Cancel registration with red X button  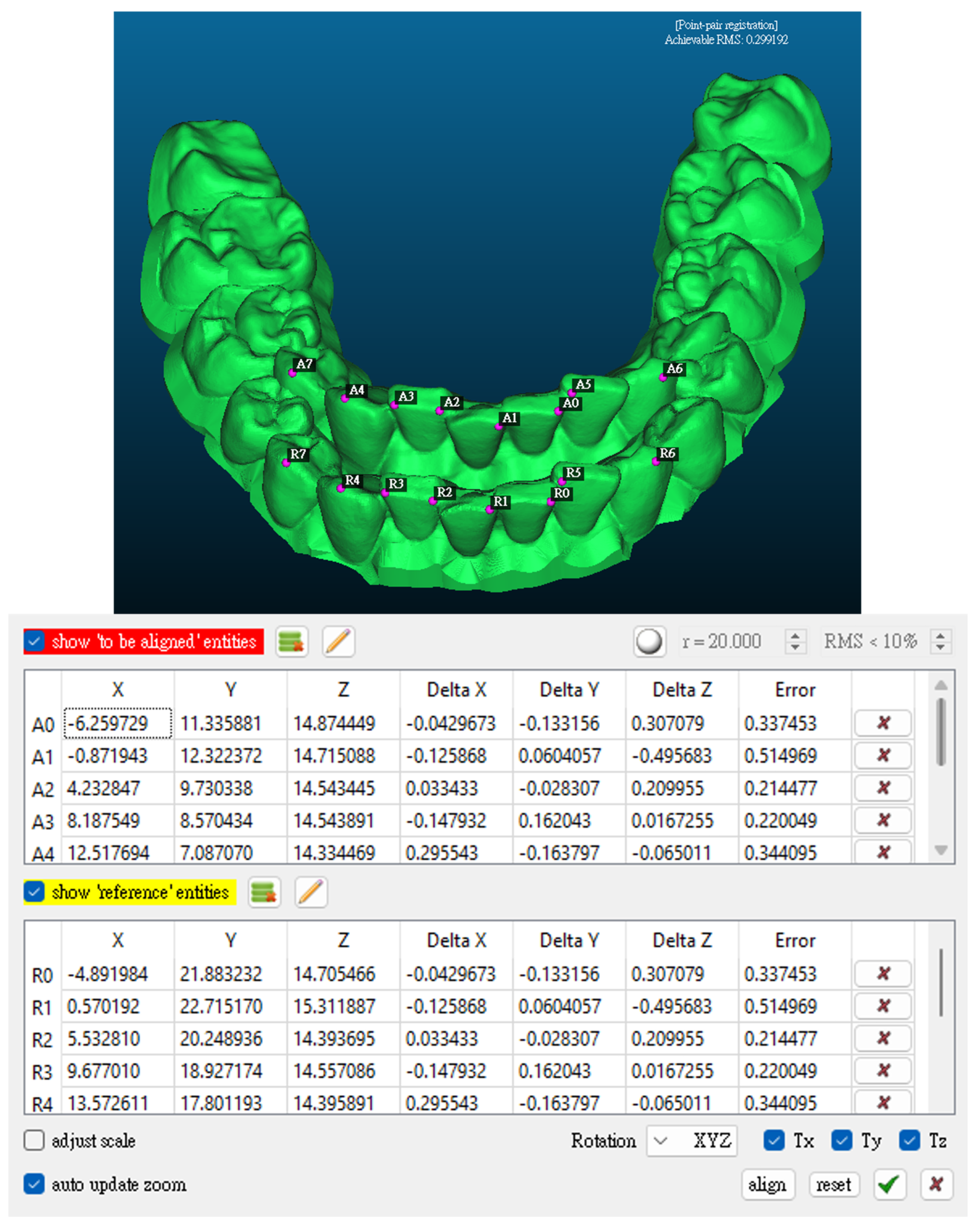tap(936, 1185)
